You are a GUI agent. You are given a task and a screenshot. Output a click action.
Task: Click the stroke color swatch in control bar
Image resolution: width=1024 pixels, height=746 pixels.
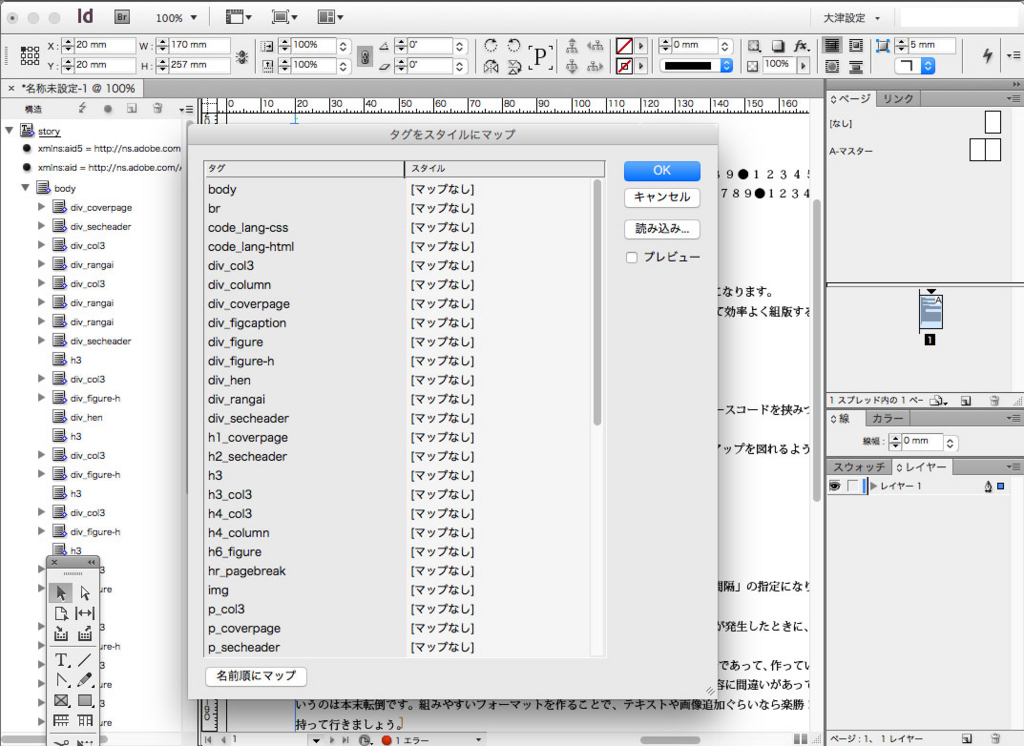pos(624,66)
